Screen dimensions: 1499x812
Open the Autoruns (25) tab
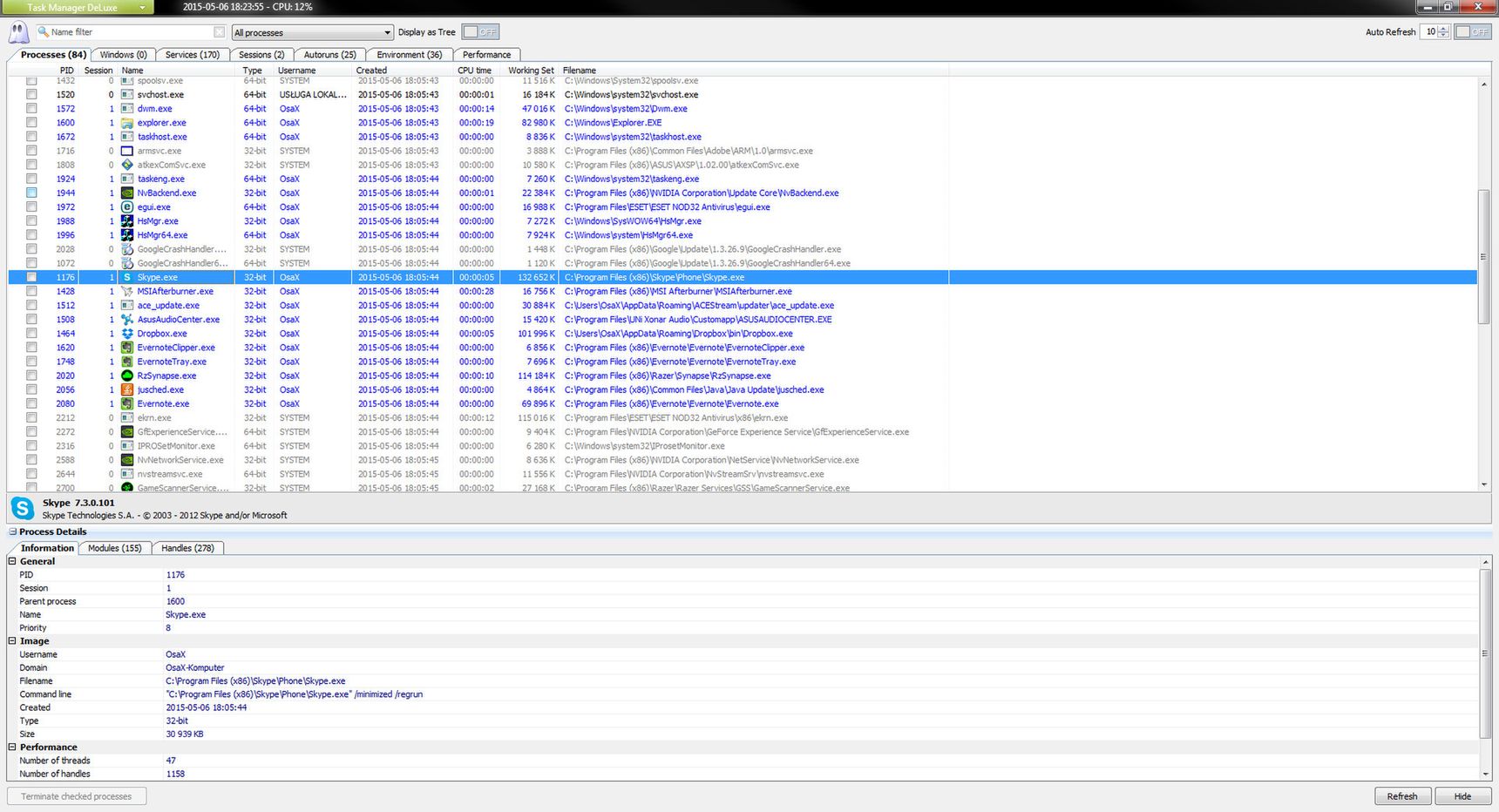(329, 55)
